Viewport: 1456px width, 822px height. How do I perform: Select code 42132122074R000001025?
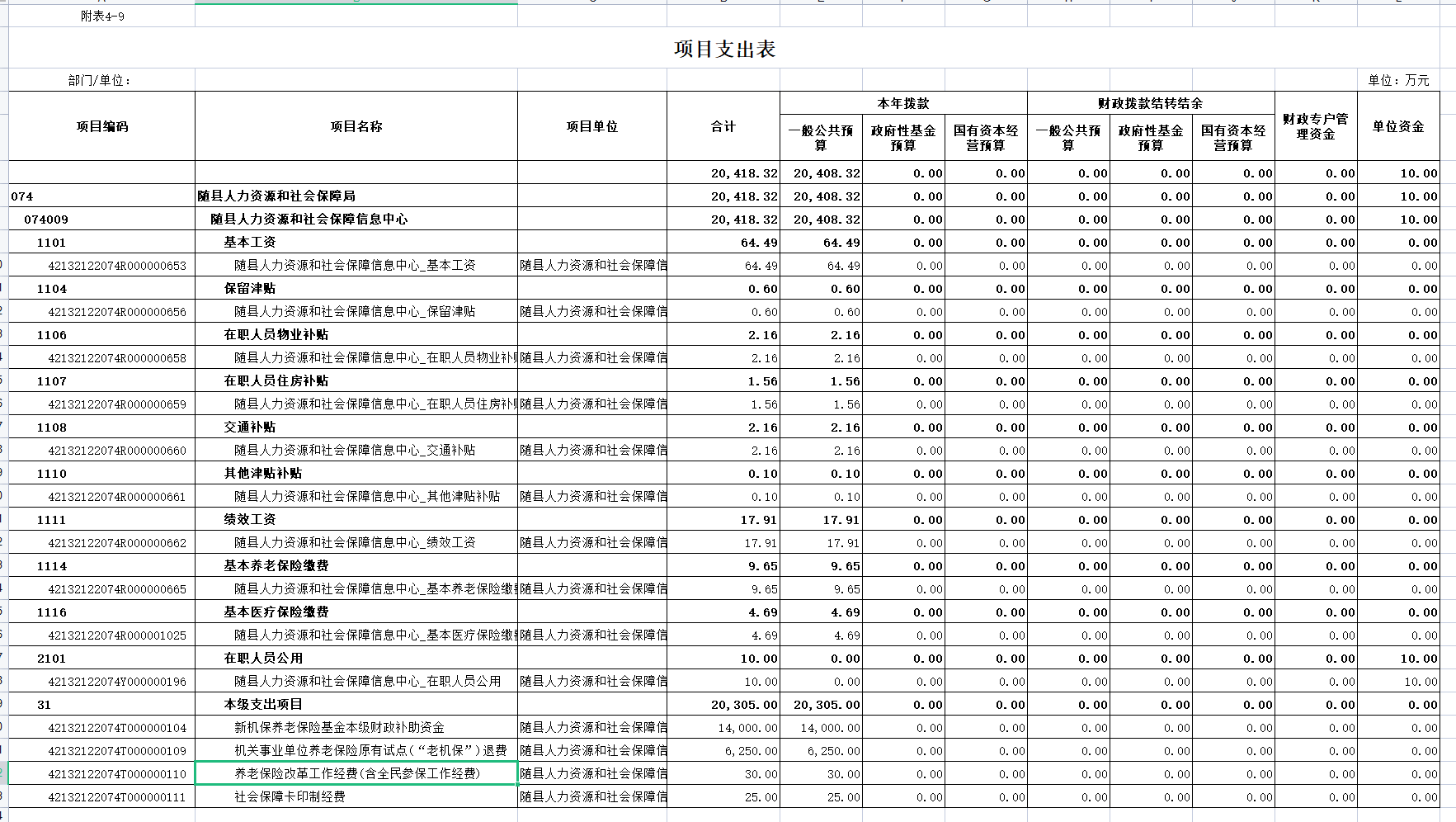(x=102, y=635)
